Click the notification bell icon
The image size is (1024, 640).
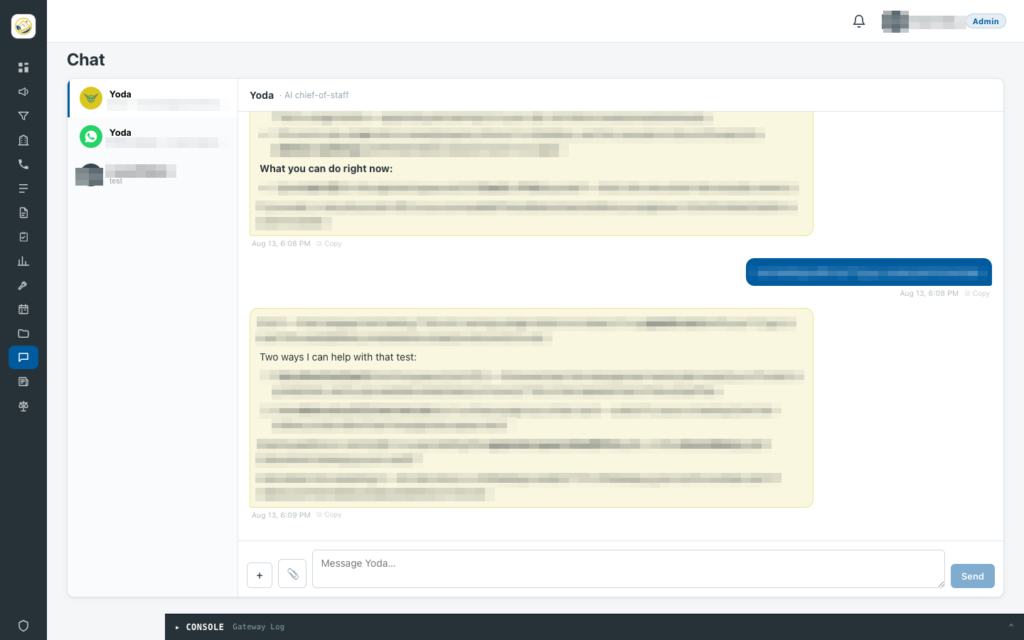coord(859,21)
